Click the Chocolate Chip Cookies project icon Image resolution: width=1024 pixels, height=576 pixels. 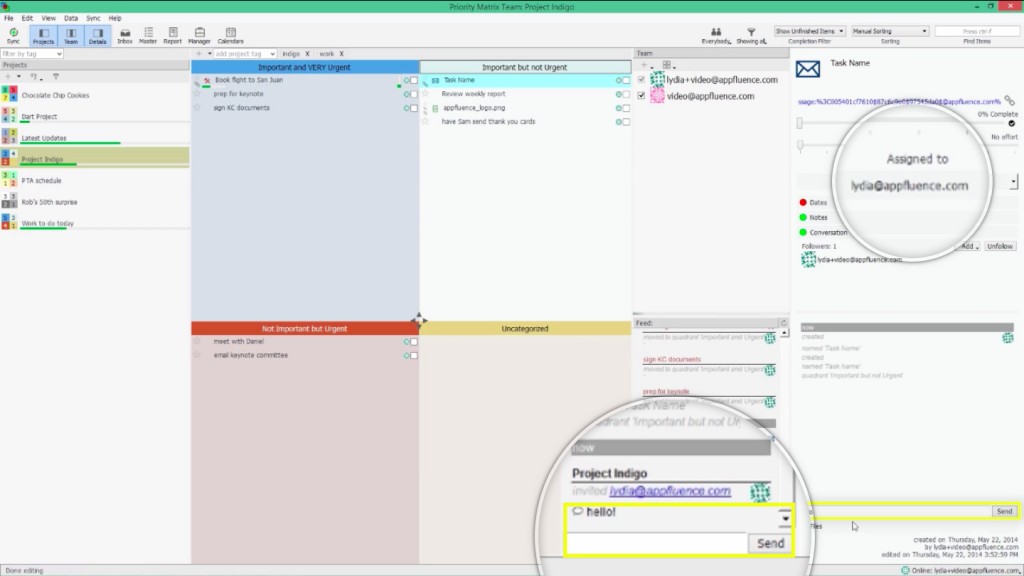click(x=9, y=94)
